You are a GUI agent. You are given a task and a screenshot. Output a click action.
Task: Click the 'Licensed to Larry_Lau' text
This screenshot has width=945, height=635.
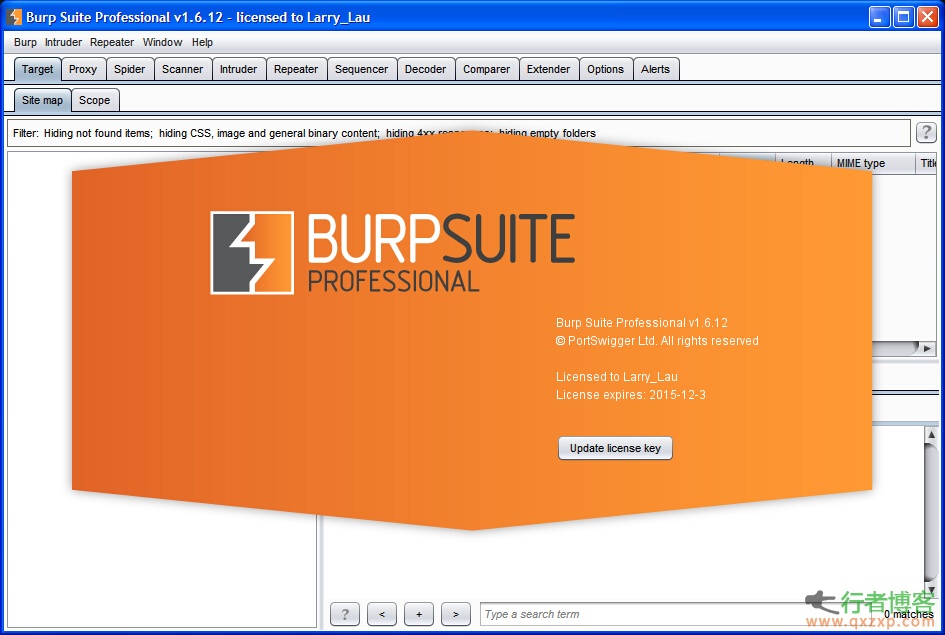[x=617, y=377]
